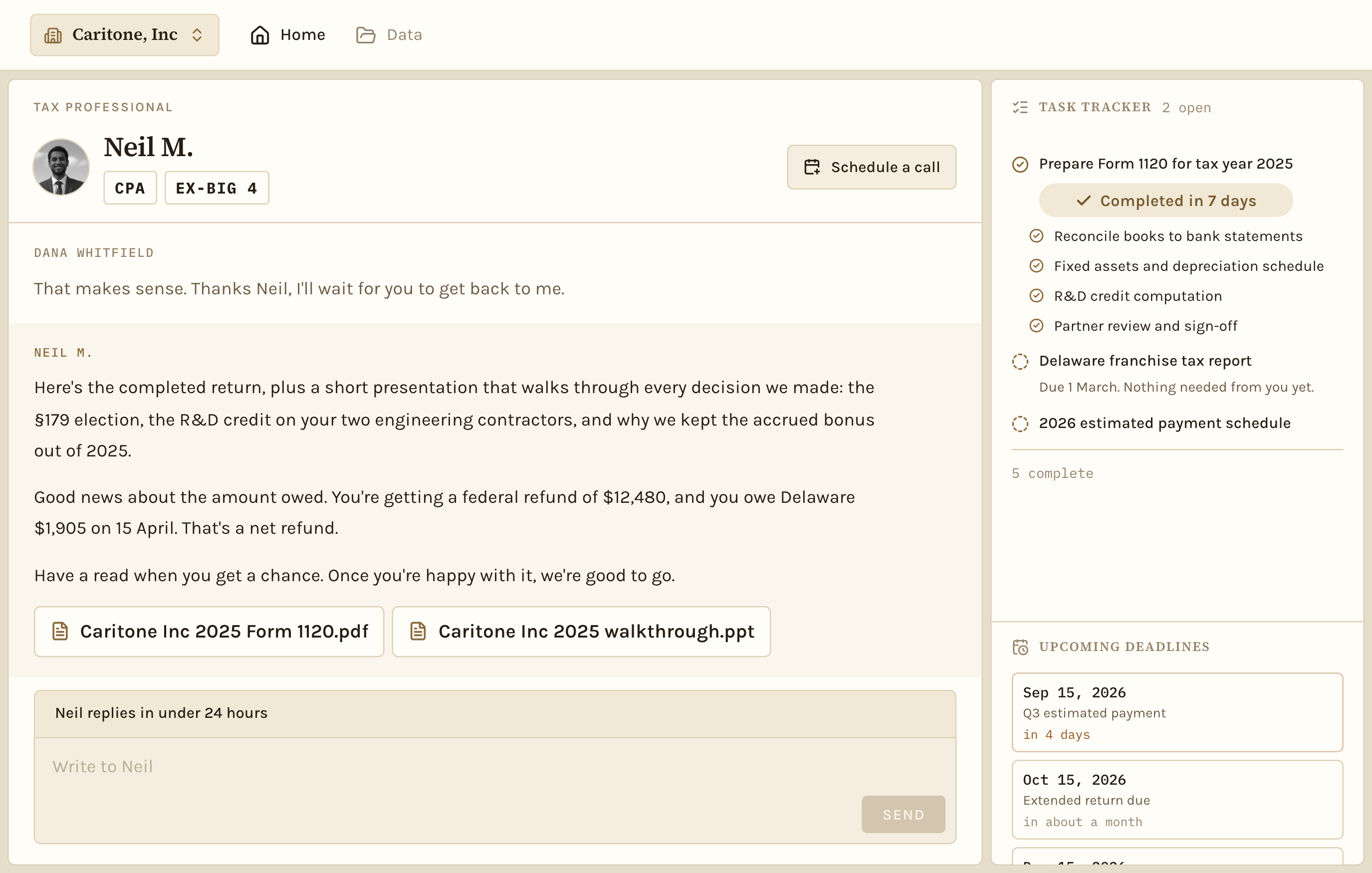Viewport: 1372px width, 873px height.
Task: Toggle Reconcile books to bank statements check
Action: click(x=1036, y=236)
